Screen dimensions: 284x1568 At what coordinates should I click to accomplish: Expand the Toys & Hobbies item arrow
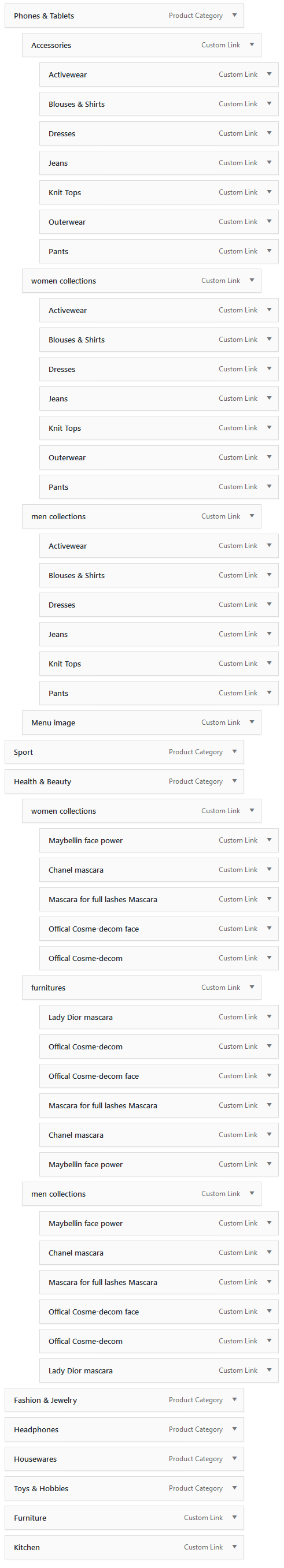pos(235,1488)
